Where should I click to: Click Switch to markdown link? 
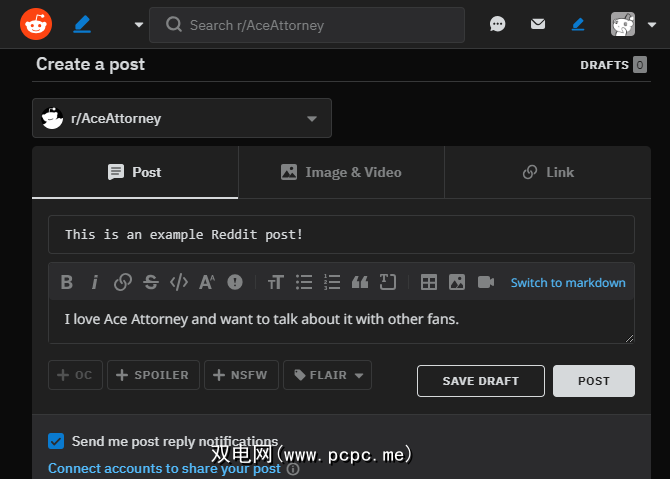click(x=568, y=282)
